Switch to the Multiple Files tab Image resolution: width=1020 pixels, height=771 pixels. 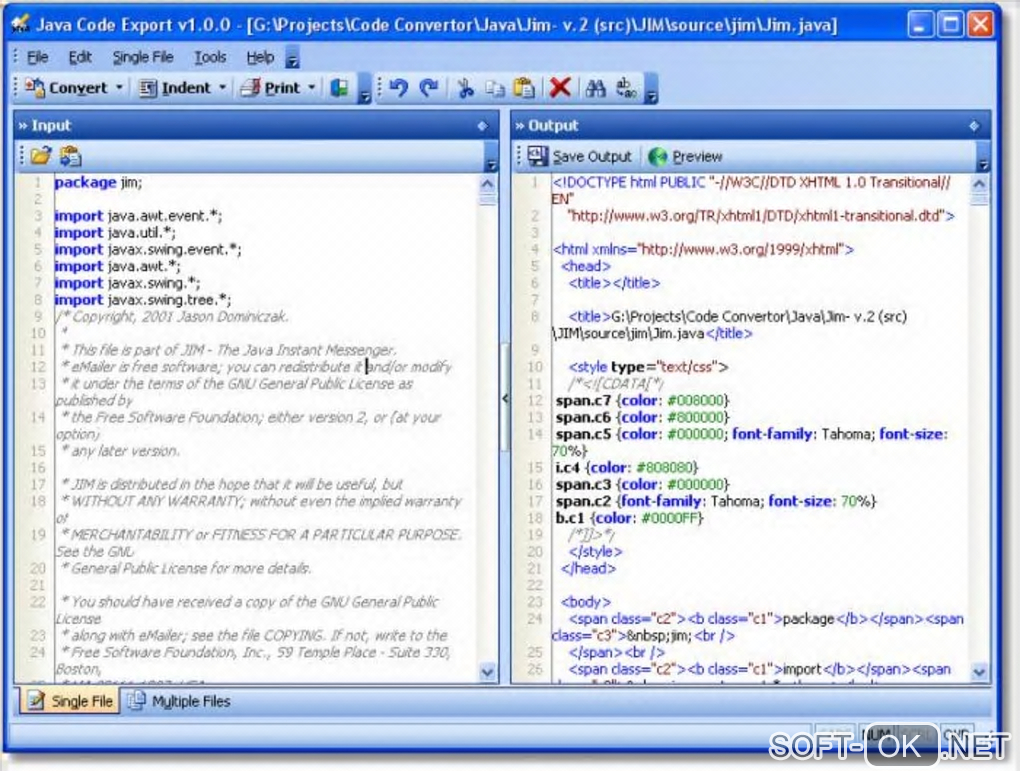(178, 701)
